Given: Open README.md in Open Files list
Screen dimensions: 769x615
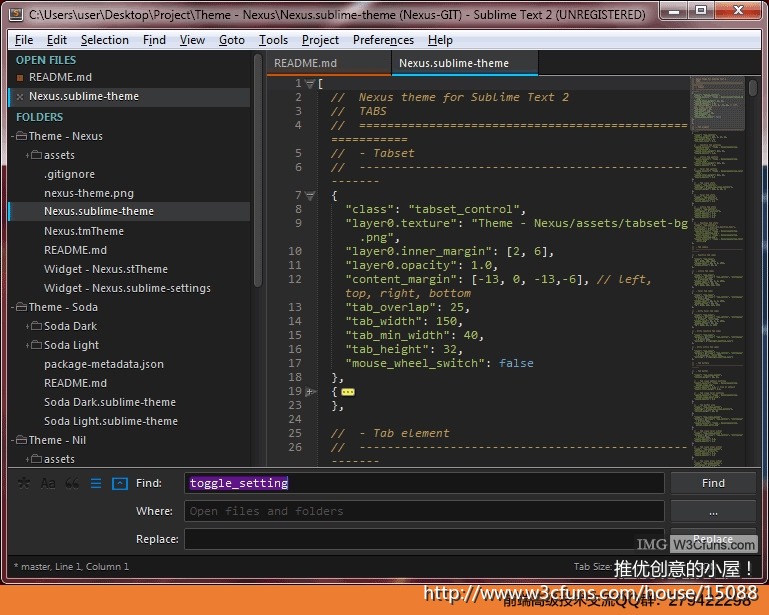Looking at the screenshot, I should pos(60,77).
